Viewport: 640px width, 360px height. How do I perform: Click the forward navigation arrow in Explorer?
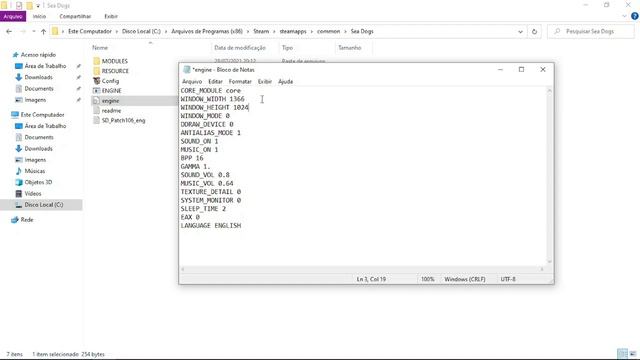point(23,31)
